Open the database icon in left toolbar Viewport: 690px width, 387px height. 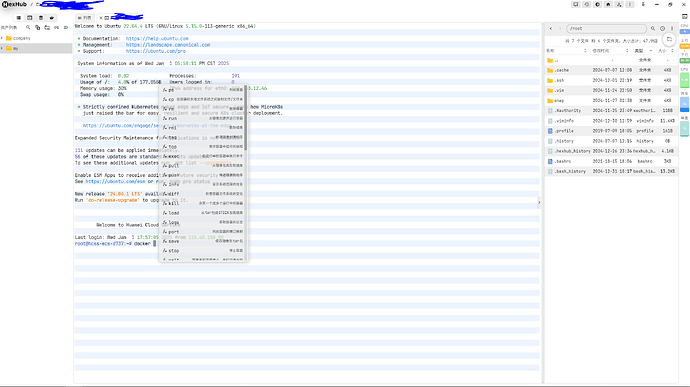[x=41, y=18]
